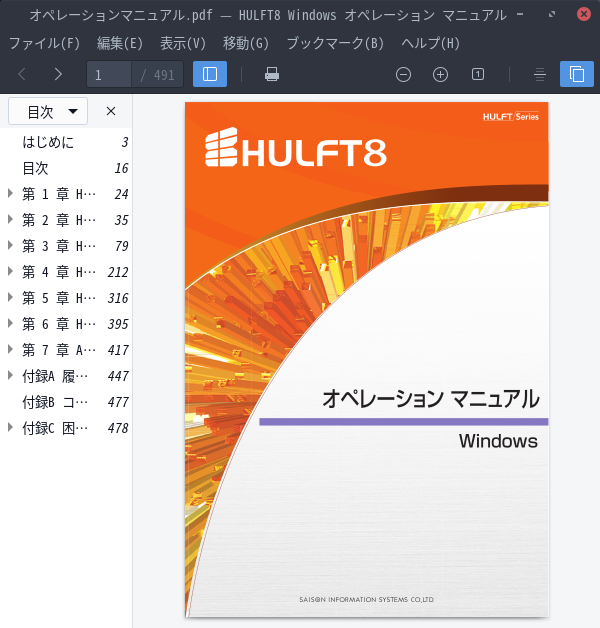Minimize the window with the dash button
Image resolution: width=600 pixels, height=628 pixels.
point(520,14)
